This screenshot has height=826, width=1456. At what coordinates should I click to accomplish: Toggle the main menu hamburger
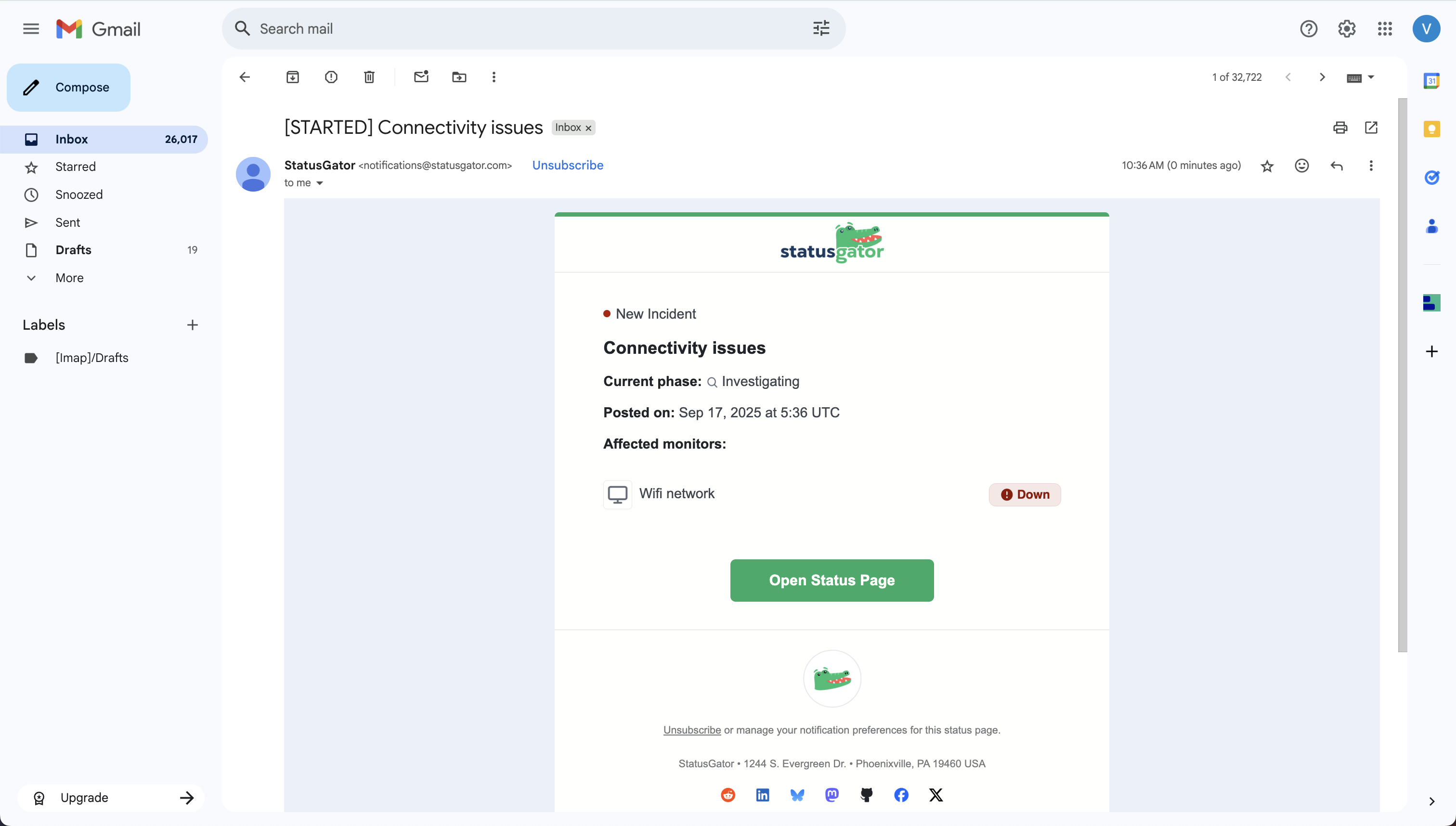pyautogui.click(x=31, y=29)
